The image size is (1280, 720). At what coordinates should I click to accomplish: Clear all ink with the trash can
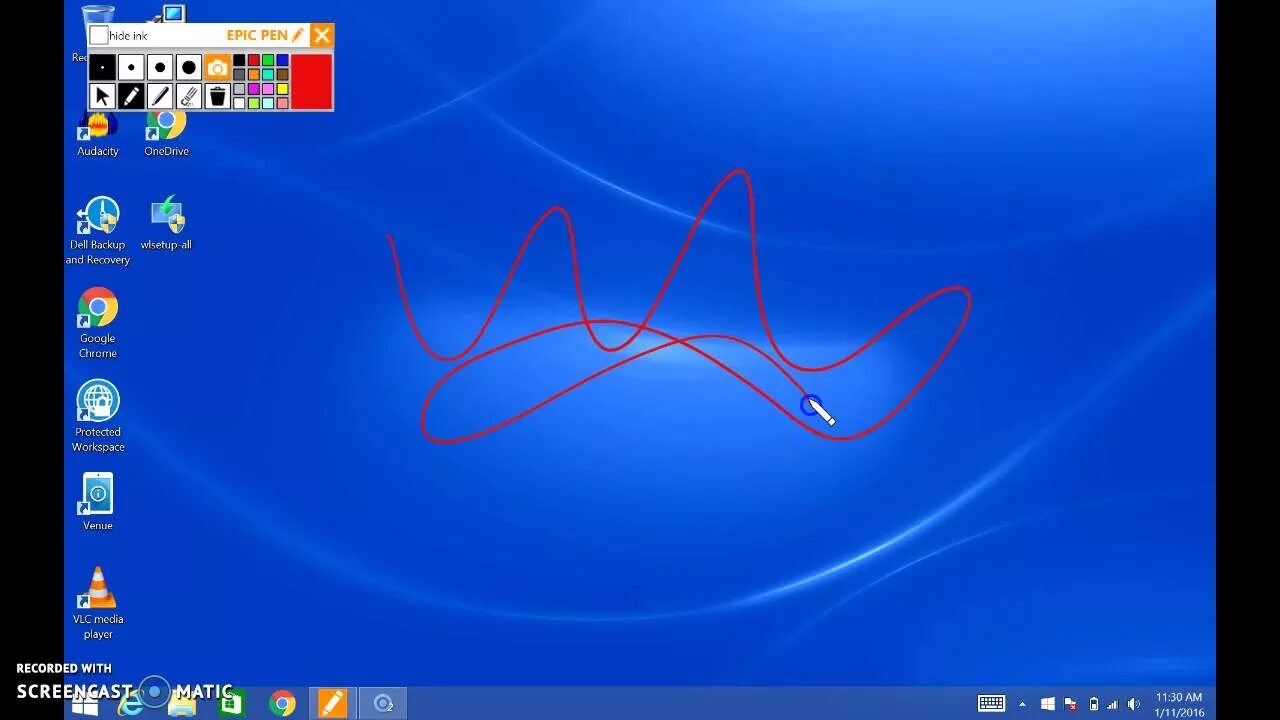click(x=218, y=96)
